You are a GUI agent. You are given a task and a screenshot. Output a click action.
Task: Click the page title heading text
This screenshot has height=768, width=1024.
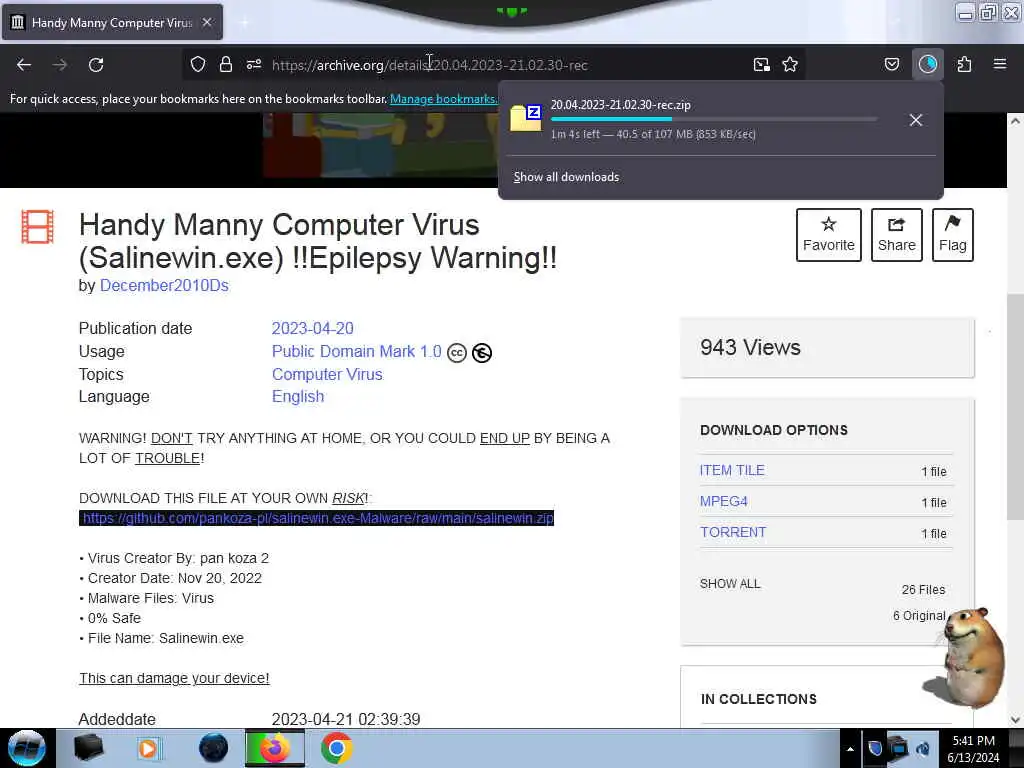click(318, 241)
